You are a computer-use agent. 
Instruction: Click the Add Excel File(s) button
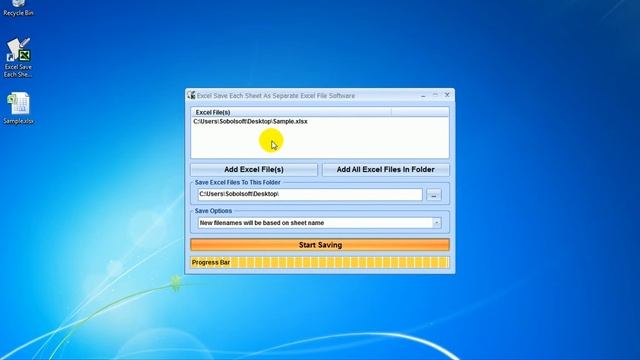pos(254,169)
